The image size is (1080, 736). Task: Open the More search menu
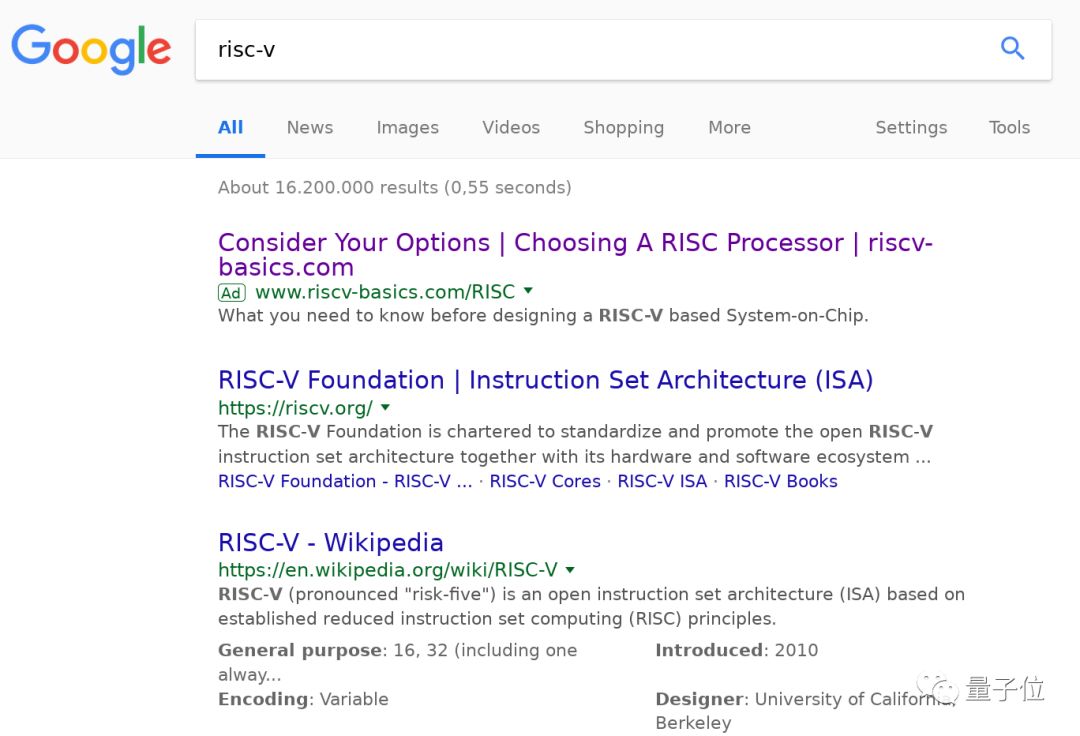click(x=729, y=127)
